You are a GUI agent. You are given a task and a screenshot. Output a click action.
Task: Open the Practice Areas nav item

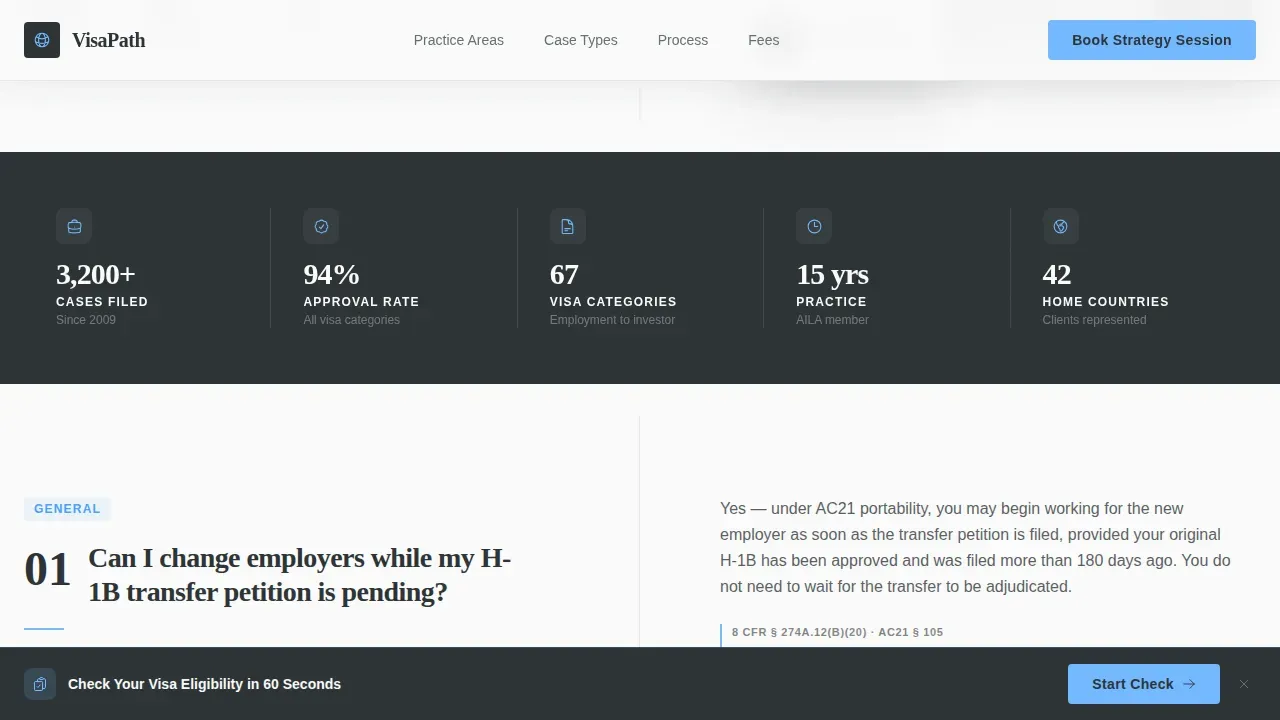click(x=459, y=40)
